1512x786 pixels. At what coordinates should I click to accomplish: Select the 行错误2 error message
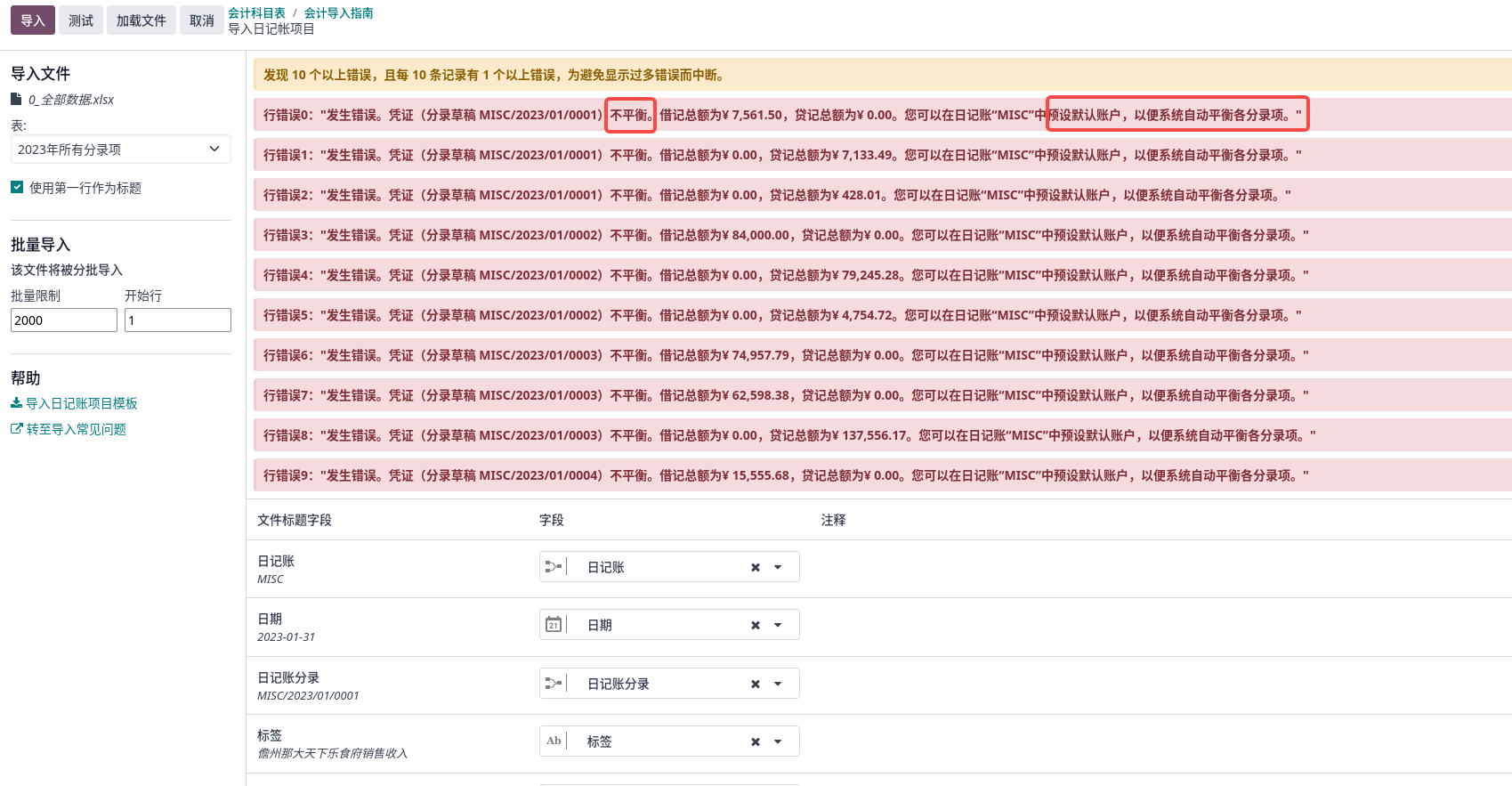tap(882, 195)
